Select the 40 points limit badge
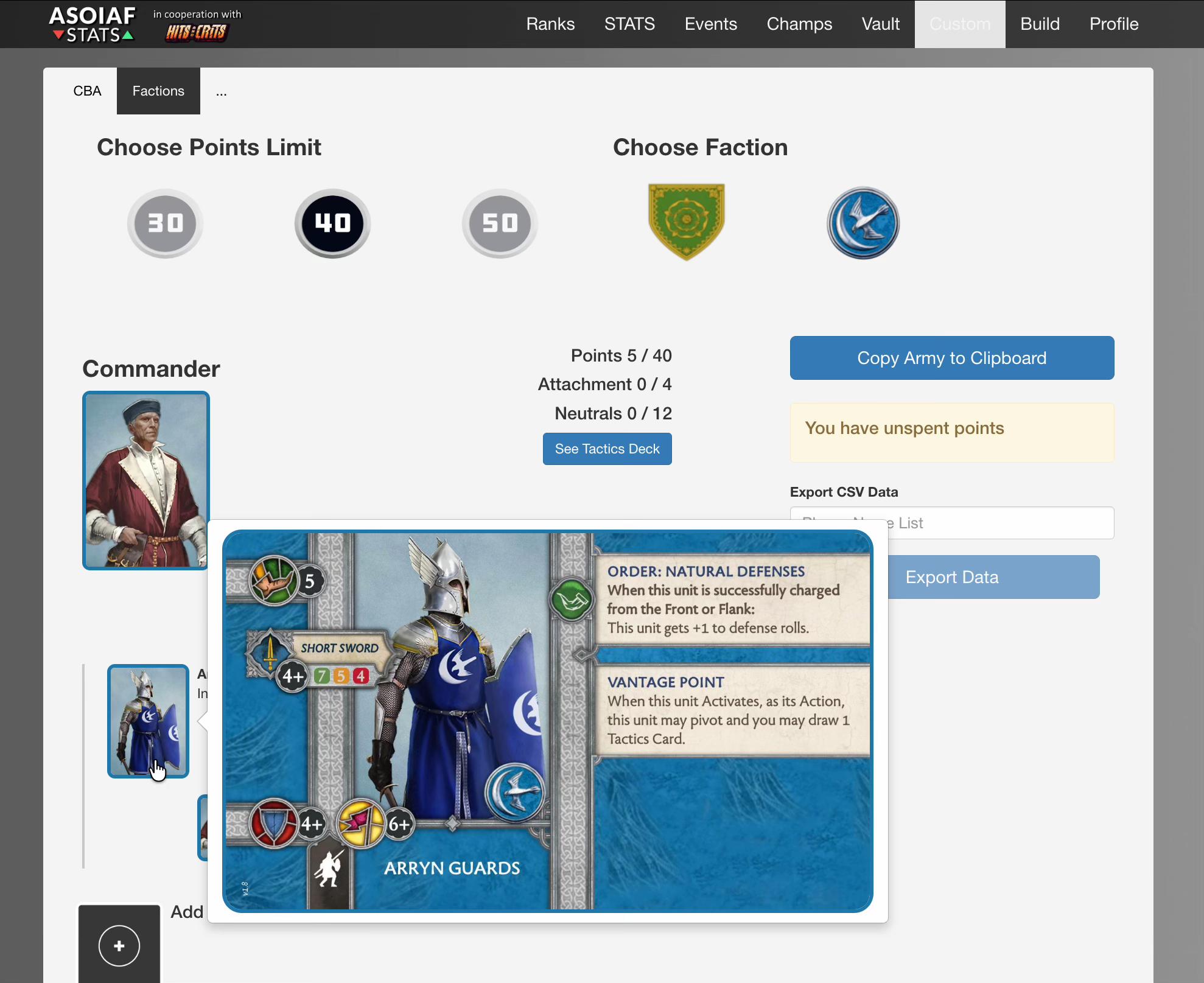The image size is (1204, 983). pyautogui.click(x=332, y=223)
